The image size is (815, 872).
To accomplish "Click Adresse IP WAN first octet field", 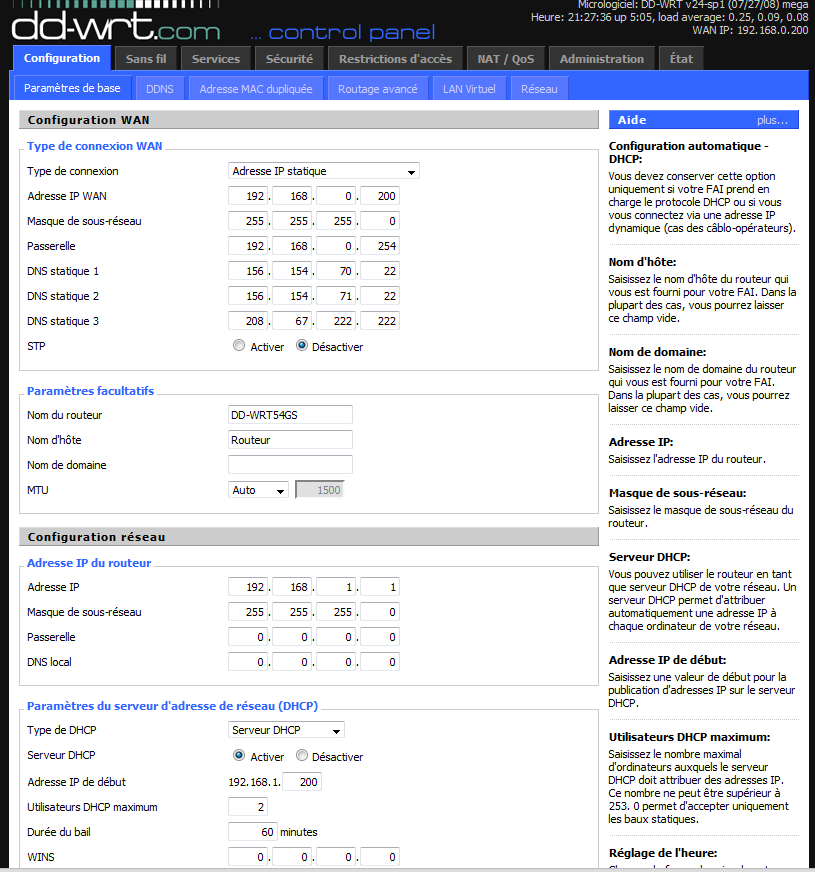I will click(248, 196).
